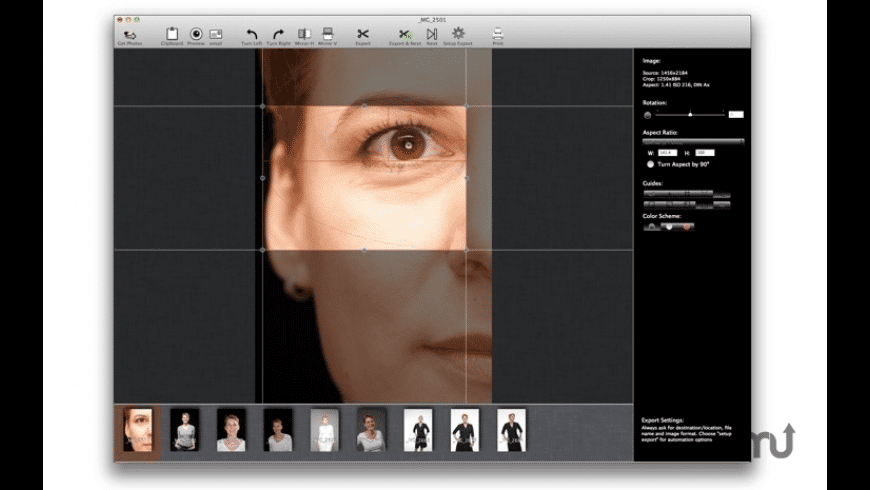
Task: Click top-right crop corner handle
Action: (466, 106)
